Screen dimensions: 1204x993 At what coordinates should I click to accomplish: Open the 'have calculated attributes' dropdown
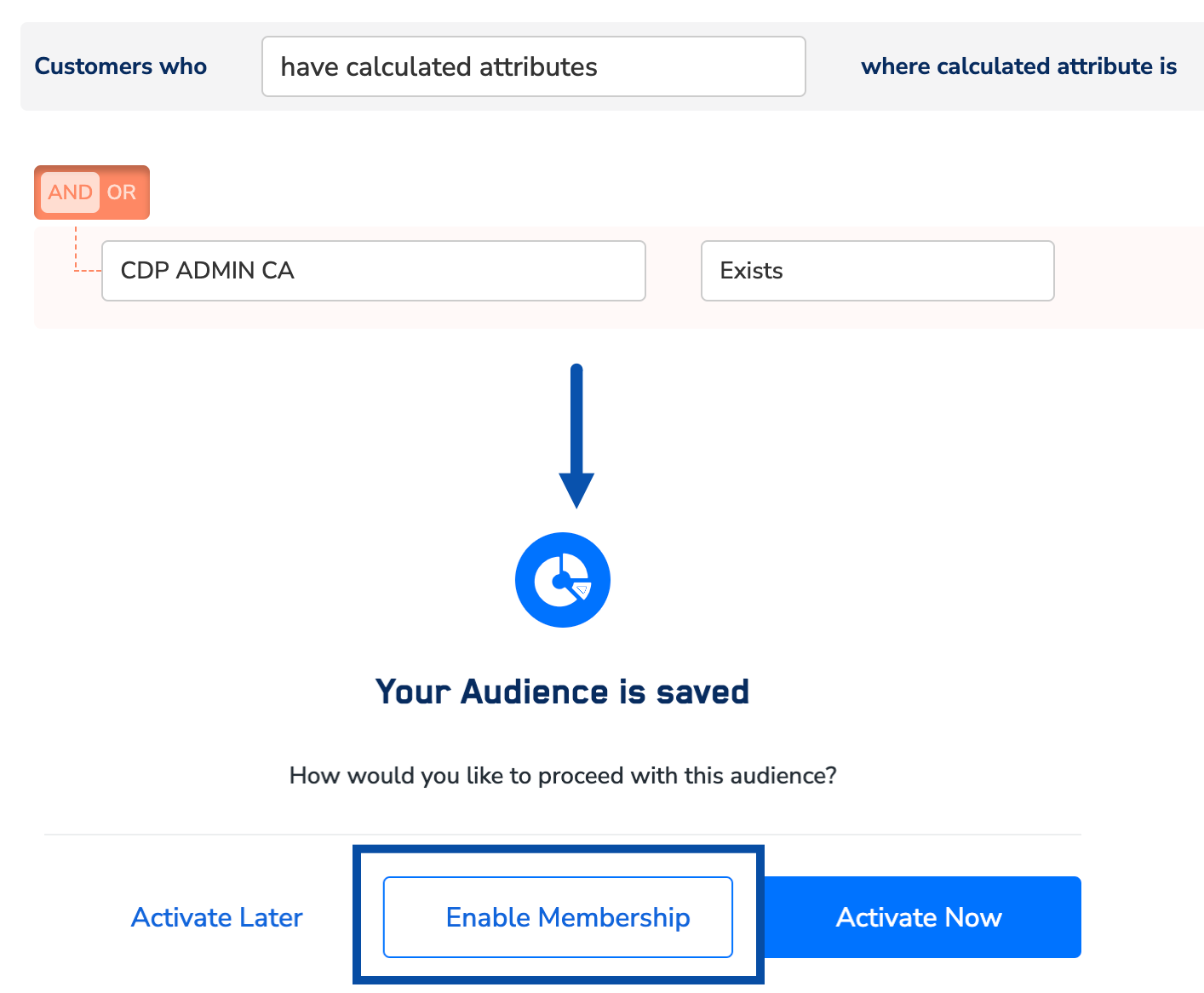(533, 66)
